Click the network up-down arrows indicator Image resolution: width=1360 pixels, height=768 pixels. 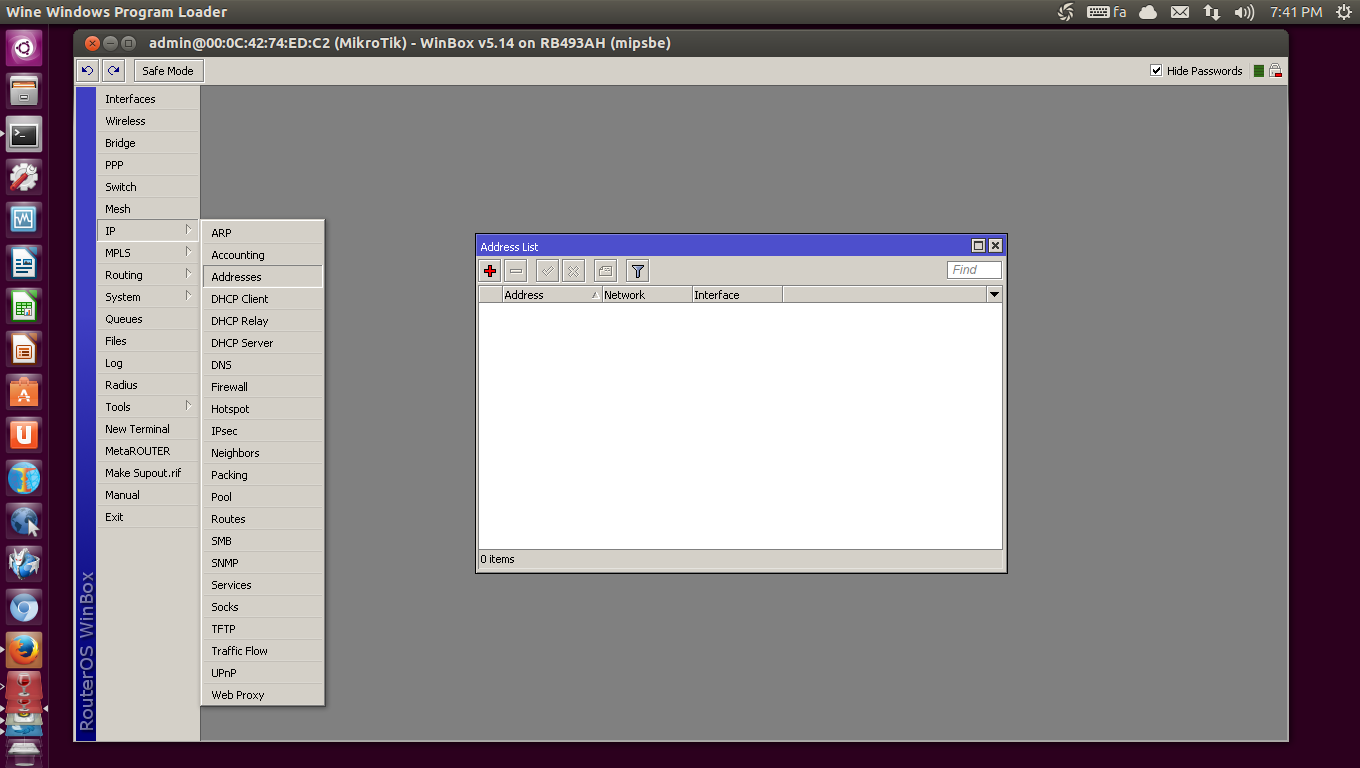pos(1212,12)
